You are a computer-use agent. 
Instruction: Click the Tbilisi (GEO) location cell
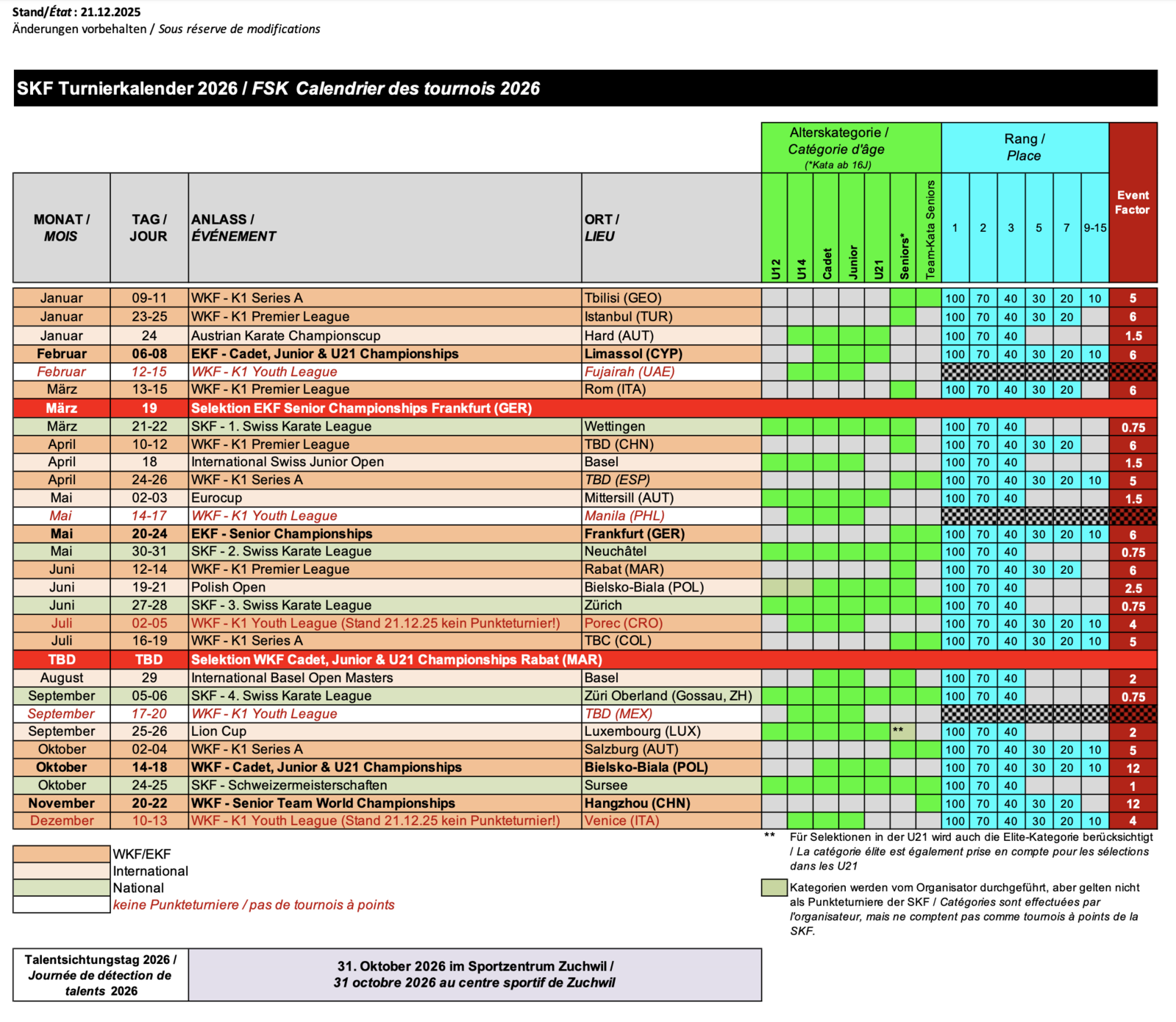622,298
